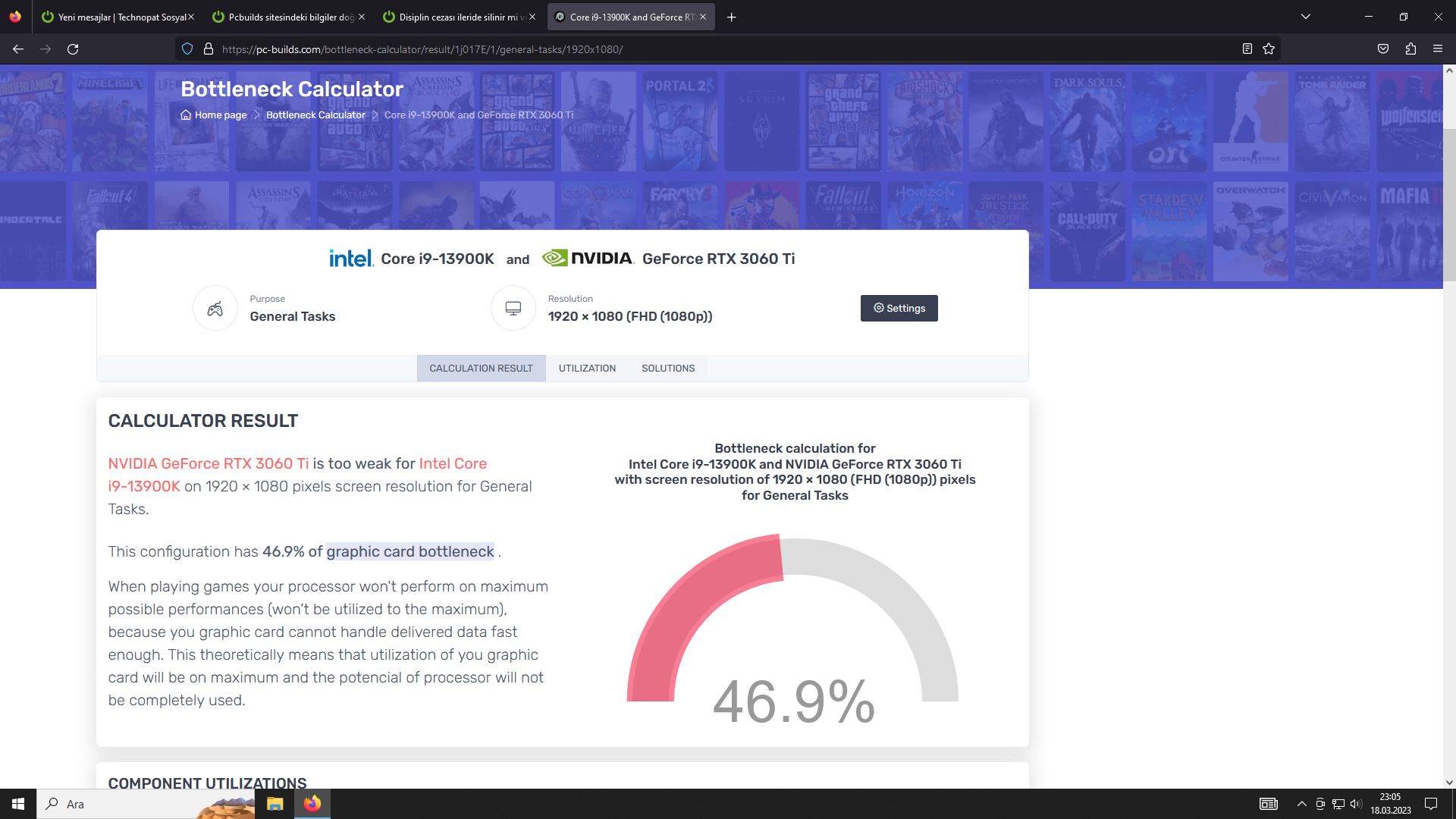The height and width of the screenshot is (819, 1456).
Task: Open File Explorer from the taskbar
Action: point(275,804)
